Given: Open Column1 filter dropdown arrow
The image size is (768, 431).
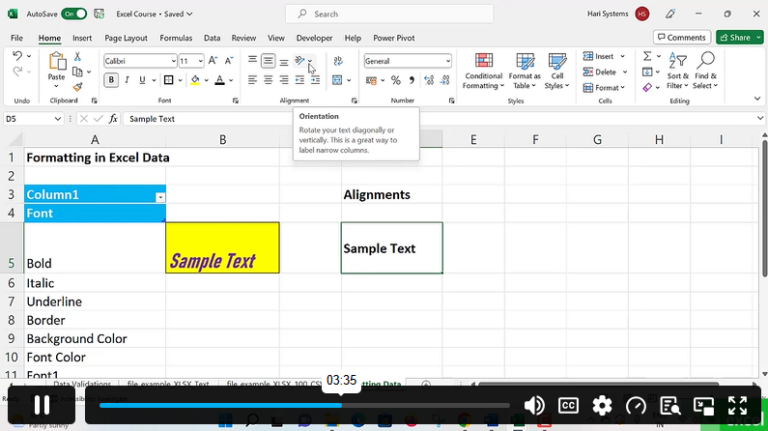Looking at the screenshot, I should (x=160, y=197).
